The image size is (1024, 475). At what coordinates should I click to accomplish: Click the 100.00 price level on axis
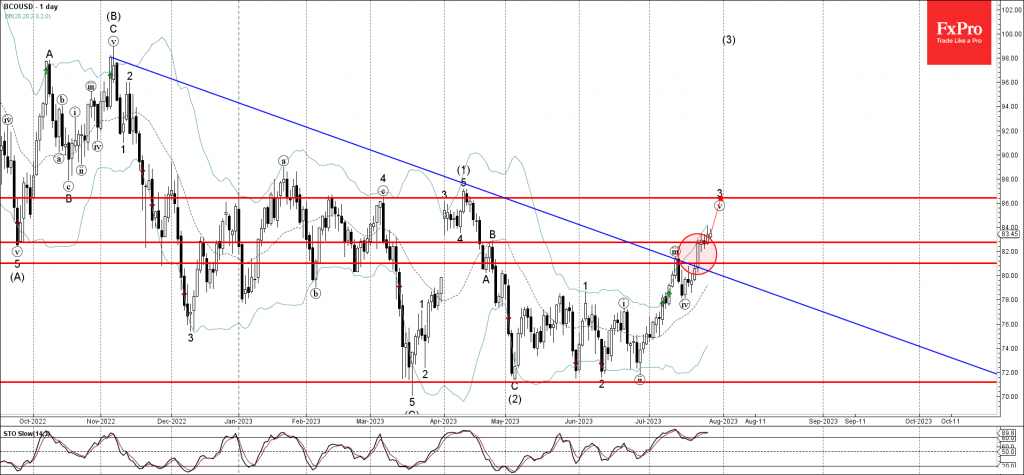coord(1008,34)
